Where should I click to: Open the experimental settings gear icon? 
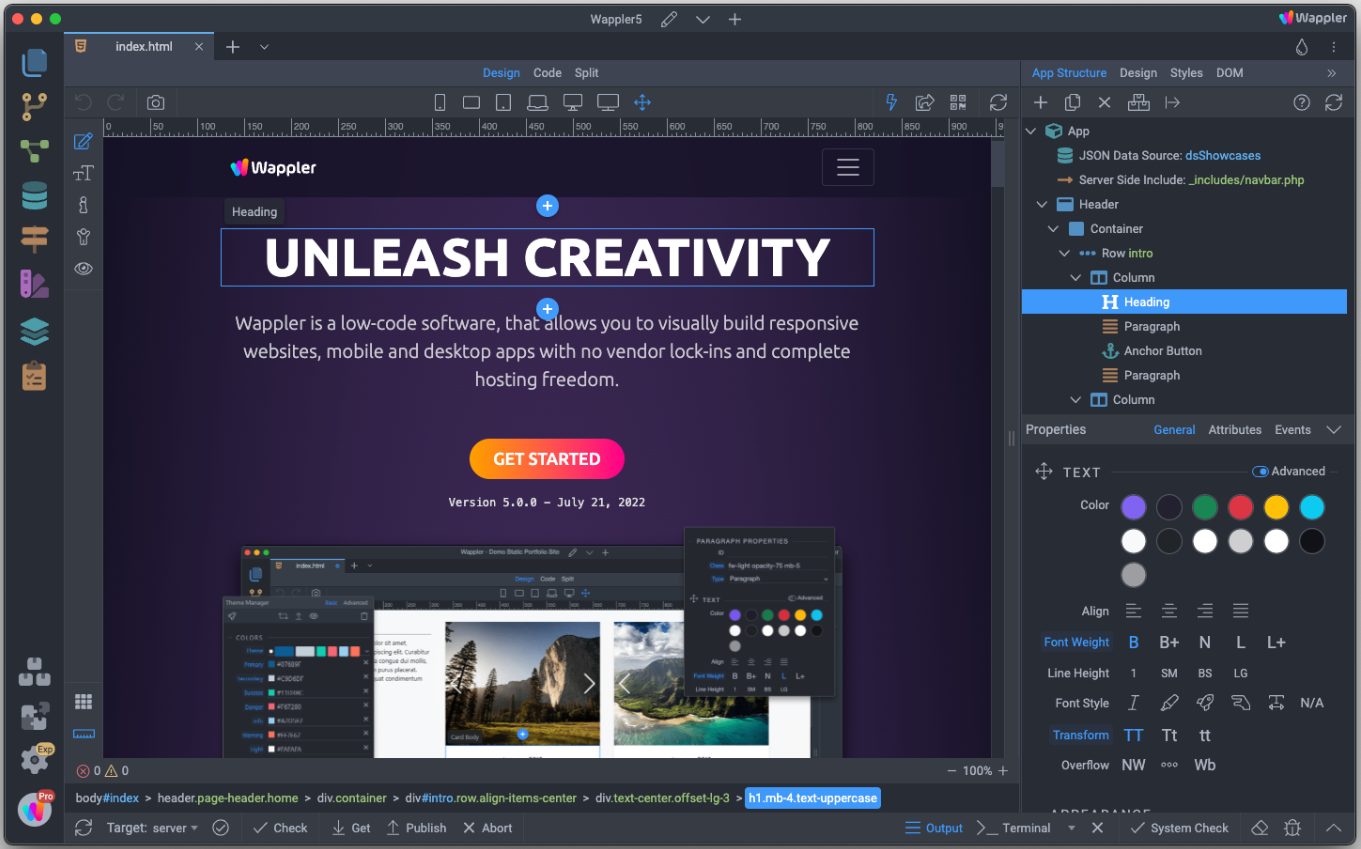(x=34, y=760)
